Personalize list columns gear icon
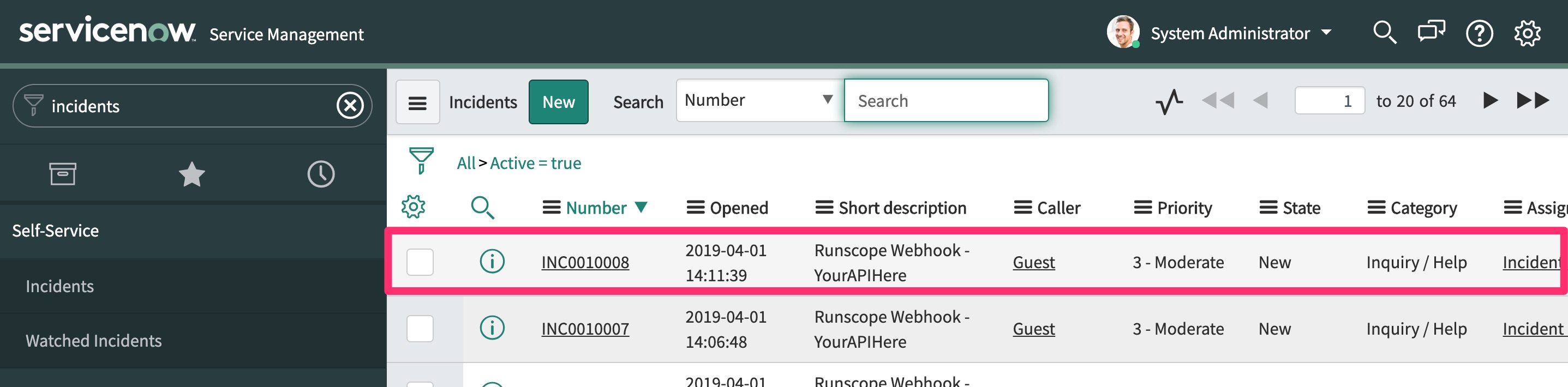The width and height of the screenshot is (1568, 387). (x=414, y=207)
